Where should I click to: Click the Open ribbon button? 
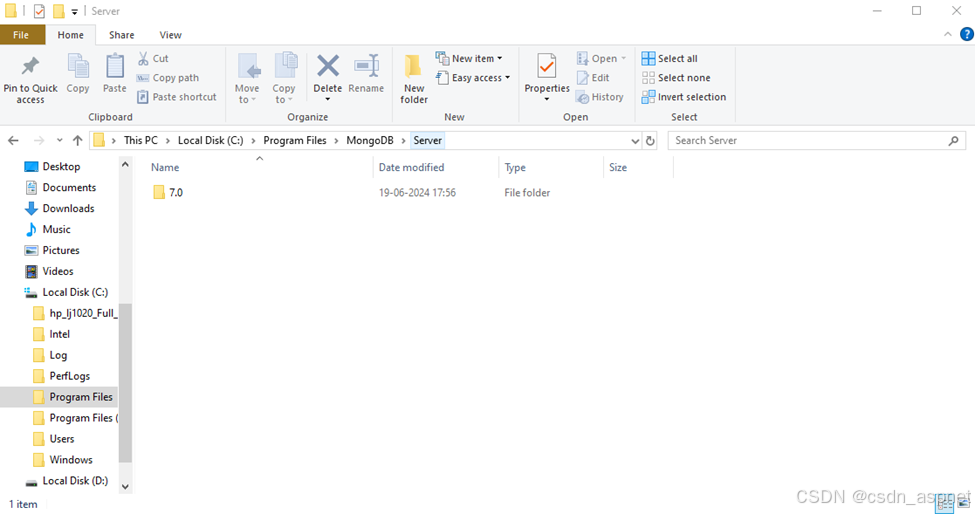pyautogui.click(x=601, y=58)
